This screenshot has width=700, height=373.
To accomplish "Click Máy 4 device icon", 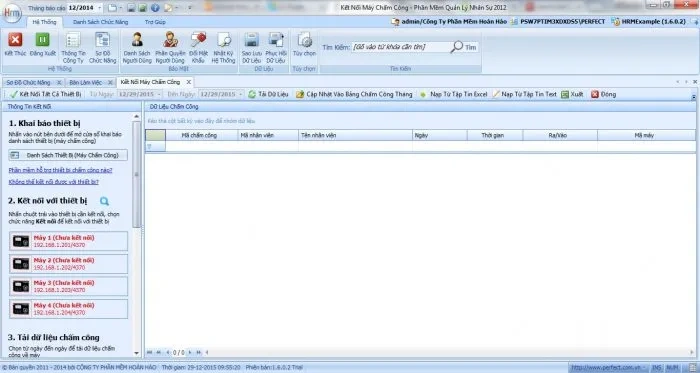I will pos(21,309).
